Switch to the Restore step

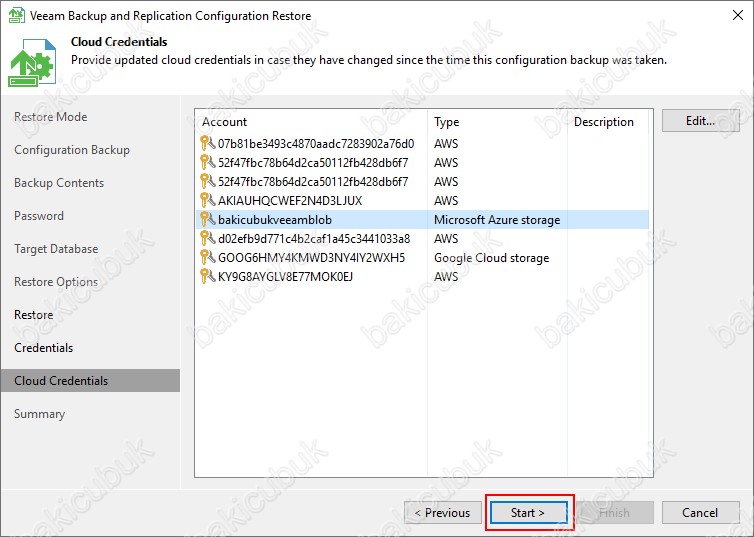click(x=34, y=315)
